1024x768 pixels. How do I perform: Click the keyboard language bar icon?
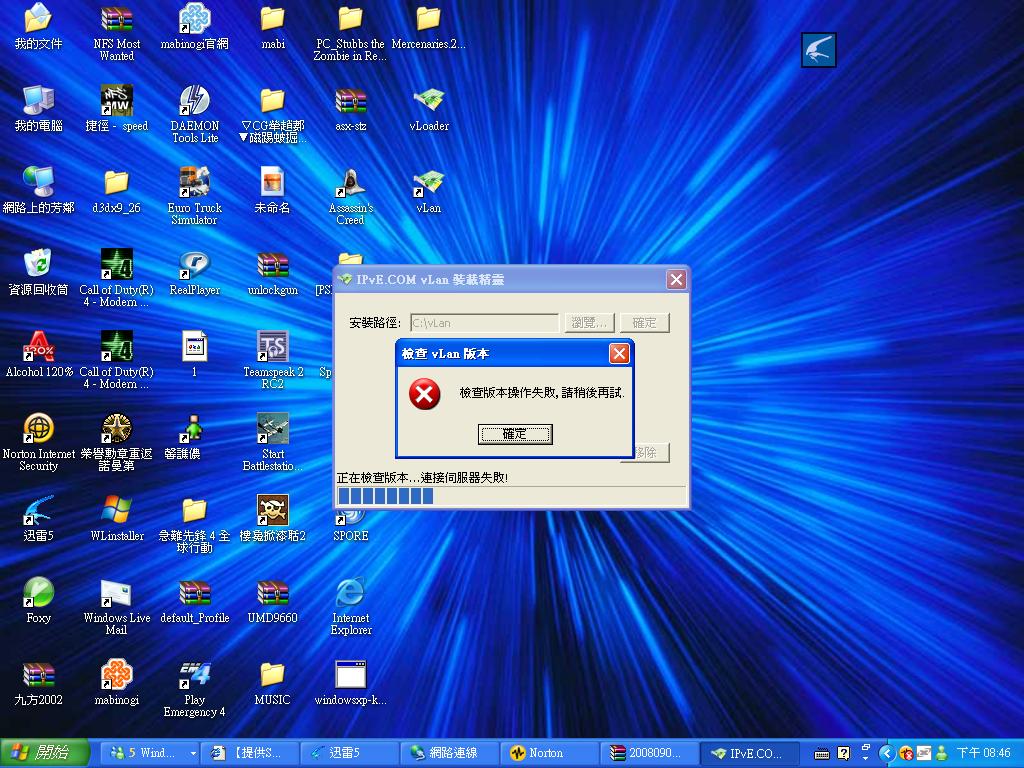click(822, 754)
